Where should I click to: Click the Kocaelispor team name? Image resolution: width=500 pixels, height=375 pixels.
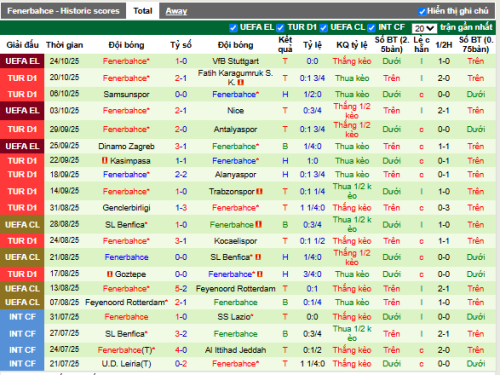point(236,241)
